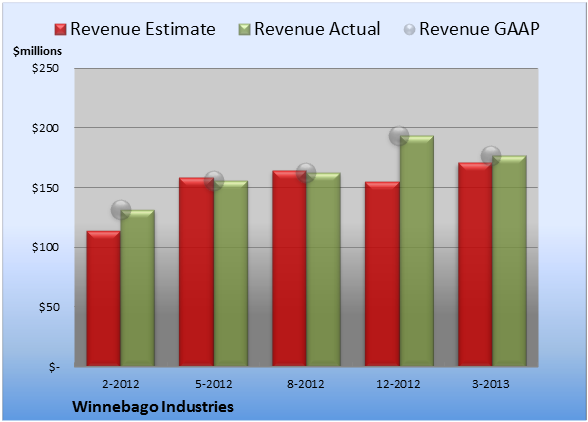Click the Winnebago Industries chart title

[153, 407]
